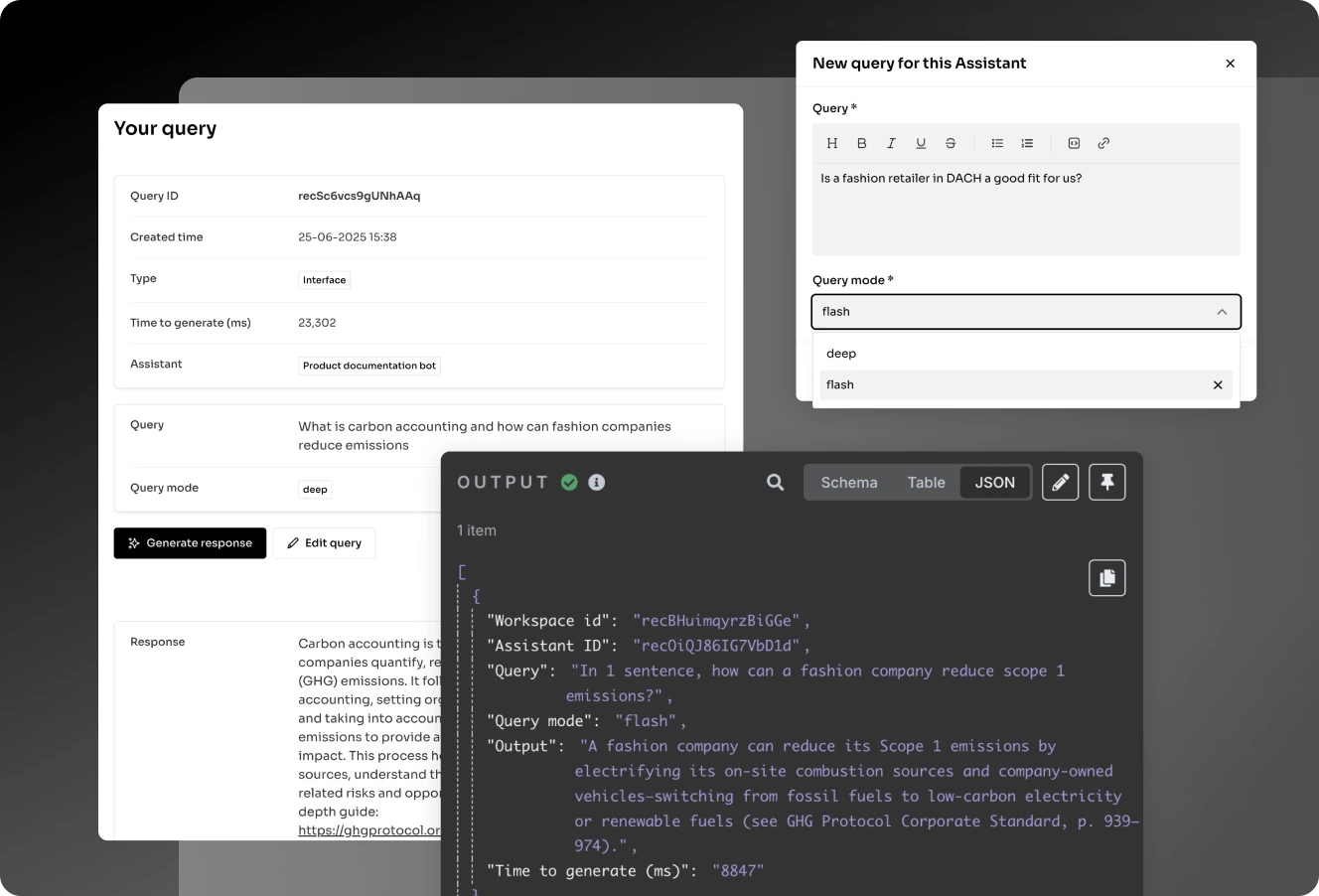Collapse the Query mode dropdown
This screenshot has height=896, width=1319.
(1221, 311)
